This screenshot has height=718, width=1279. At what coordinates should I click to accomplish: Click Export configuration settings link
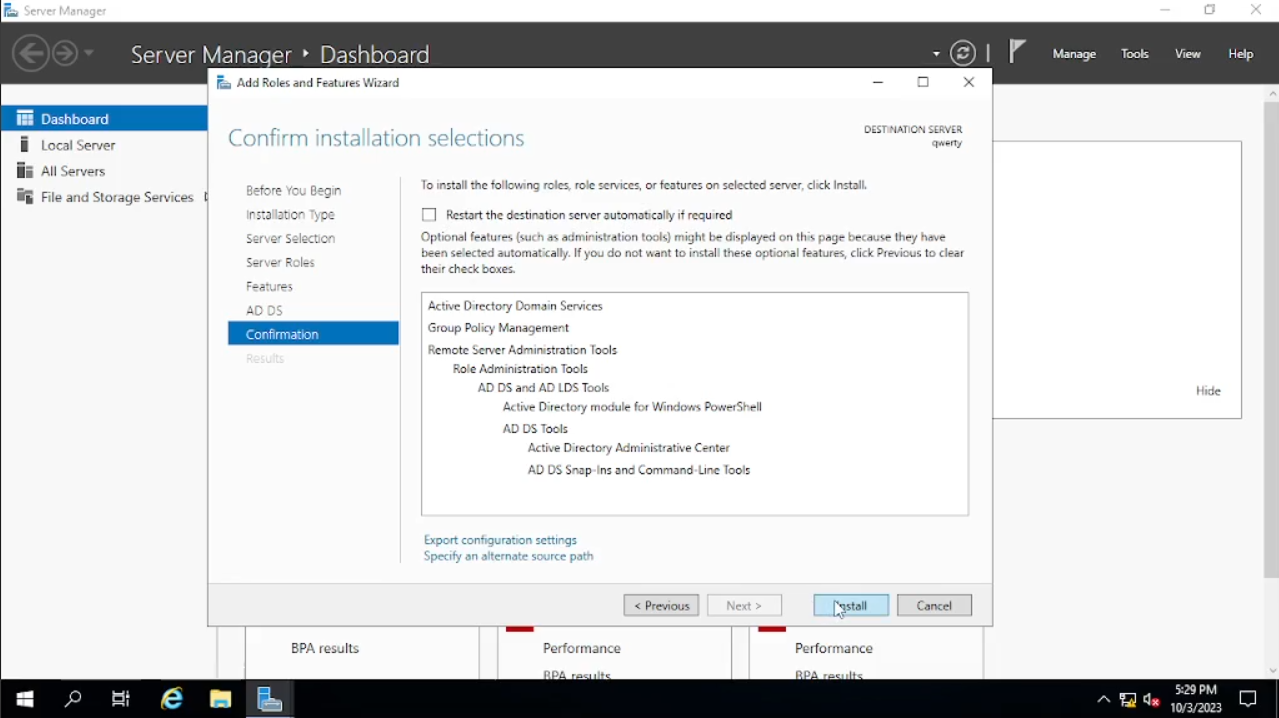(x=500, y=540)
